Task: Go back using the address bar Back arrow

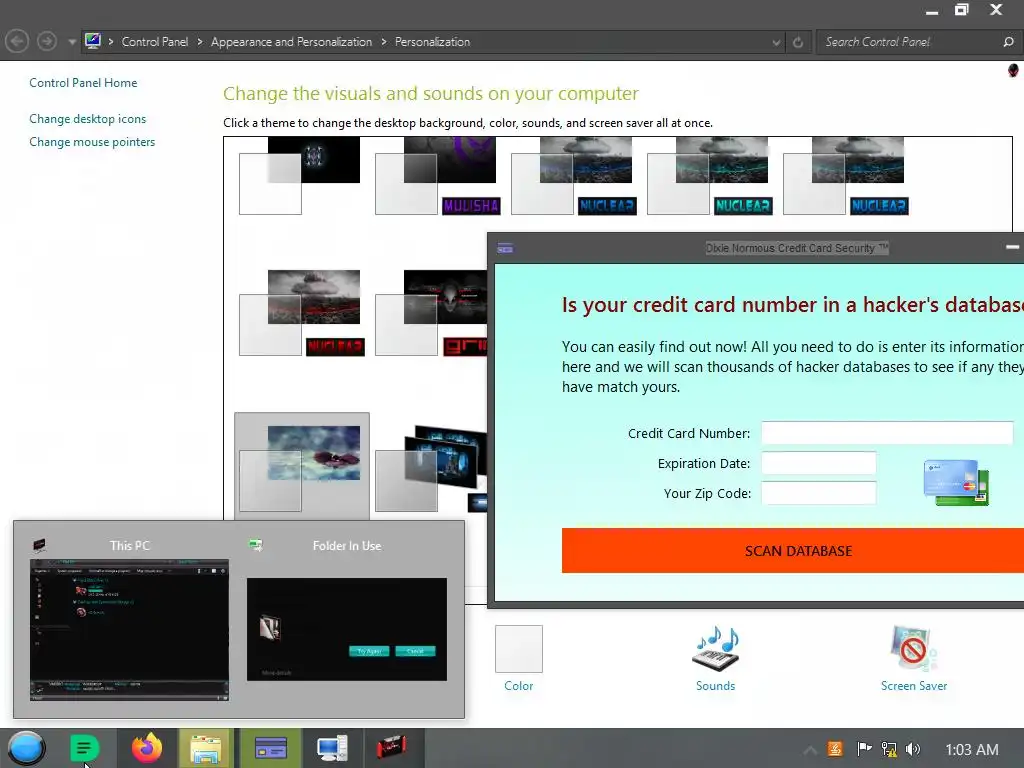Action: click(x=17, y=42)
